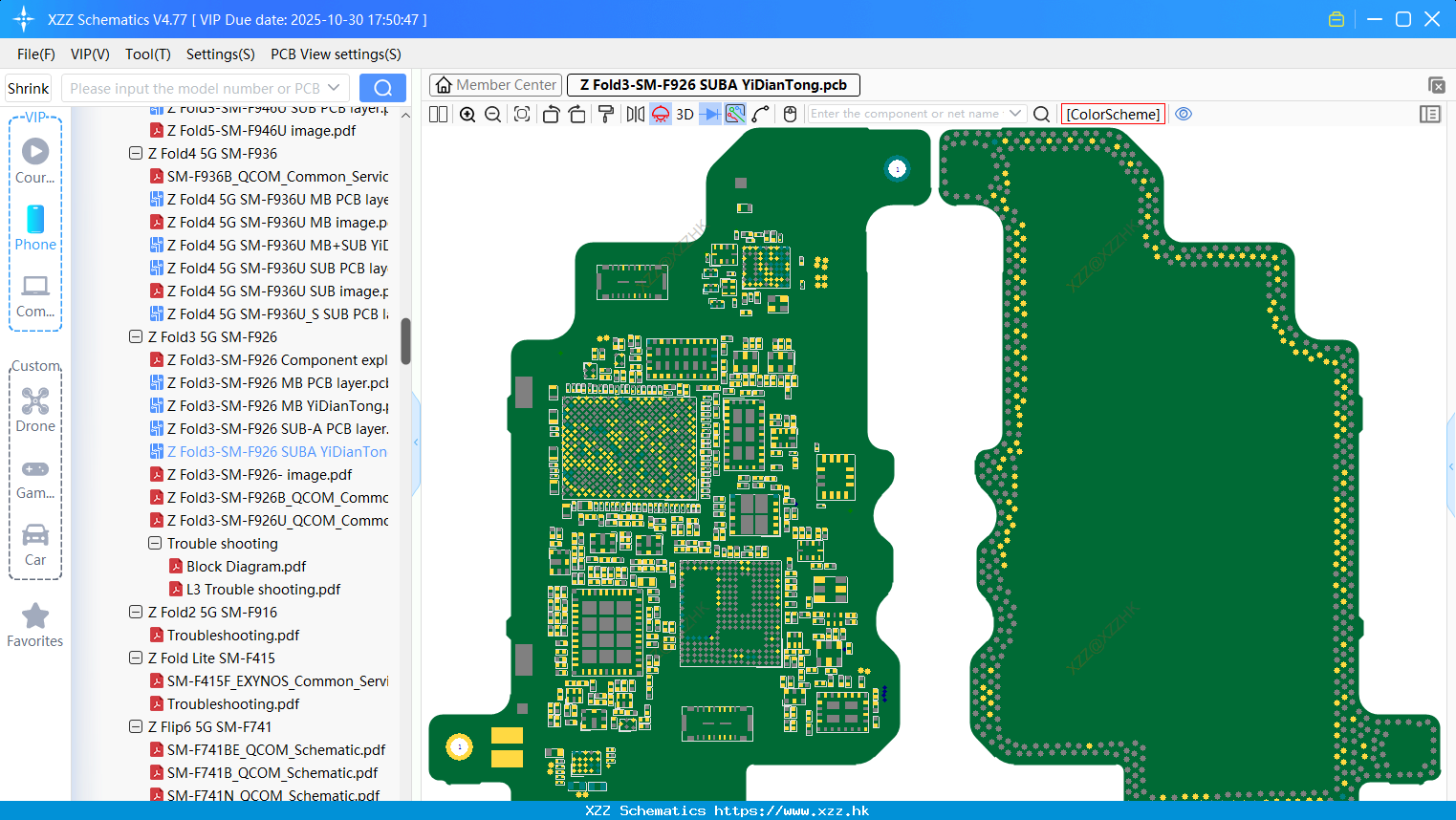Toggle the red net highlight icon
Image resolution: width=1456 pixels, height=820 pixels.
coord(661,114)
